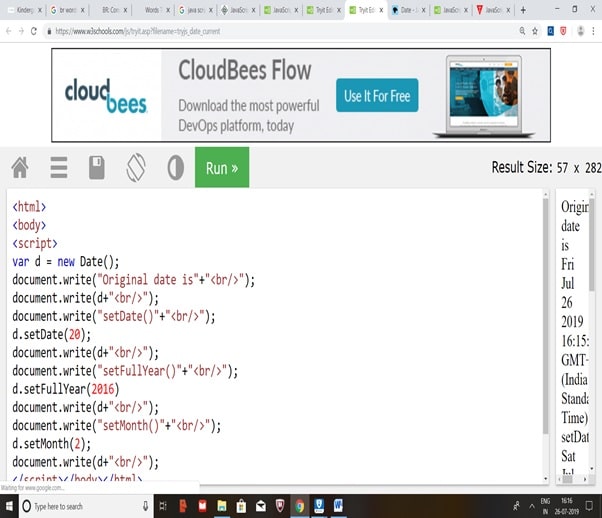
Task: Open a new tab with the plus button
Action: pyautogui.click(x=523, y=10)
